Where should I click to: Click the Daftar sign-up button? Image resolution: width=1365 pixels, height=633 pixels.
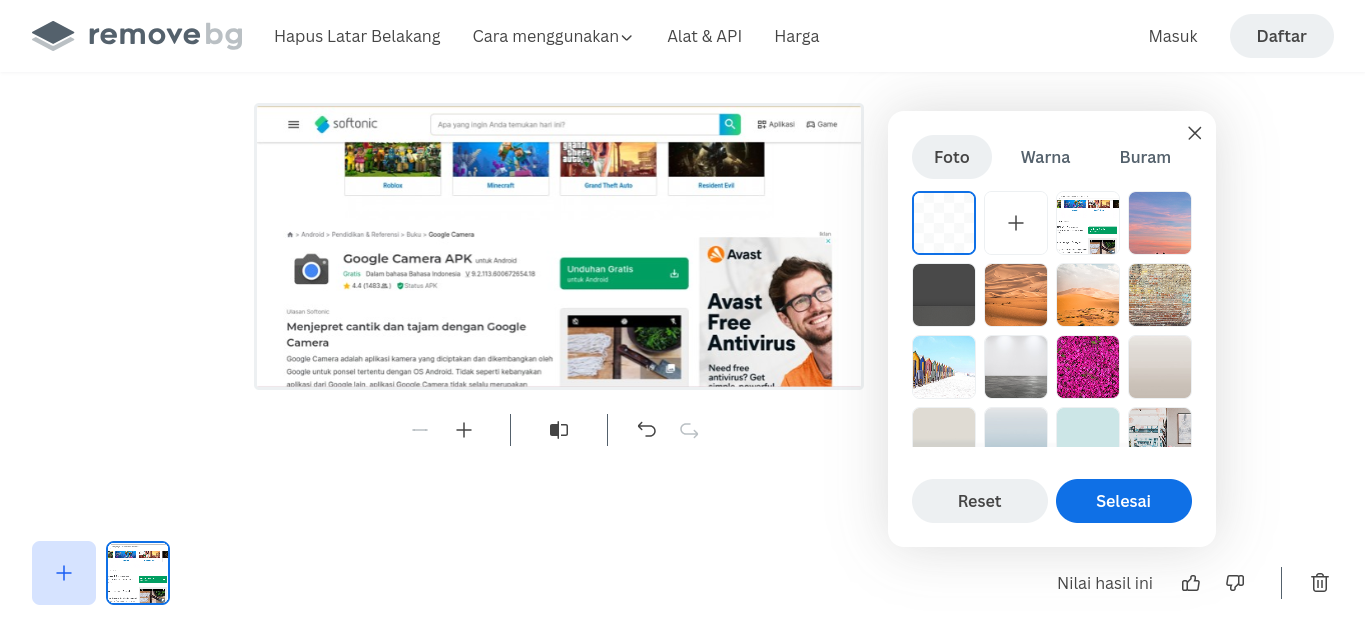pyautogui.click(x=1282, y=36)
